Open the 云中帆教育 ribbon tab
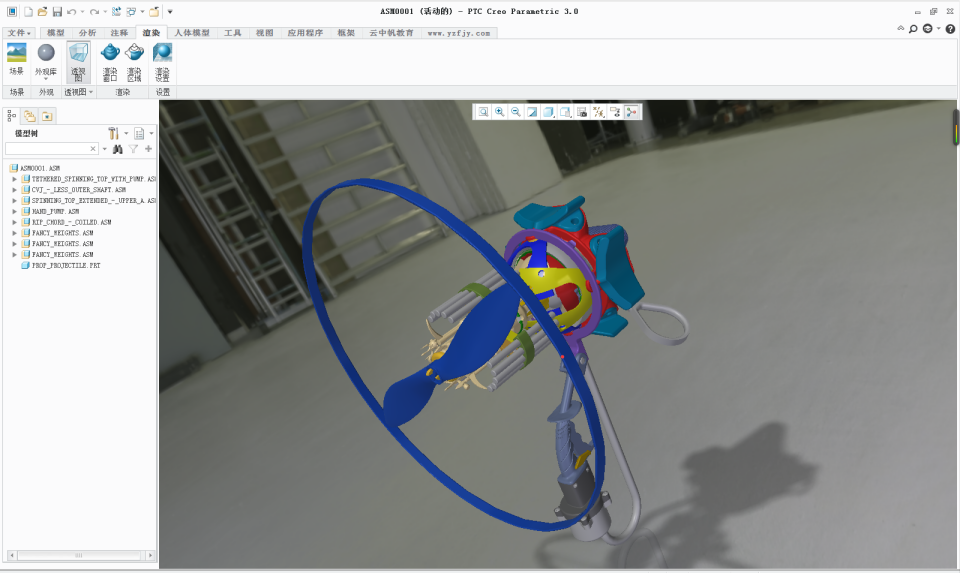Viewport: 960px width, 573px height. (391, 33)
